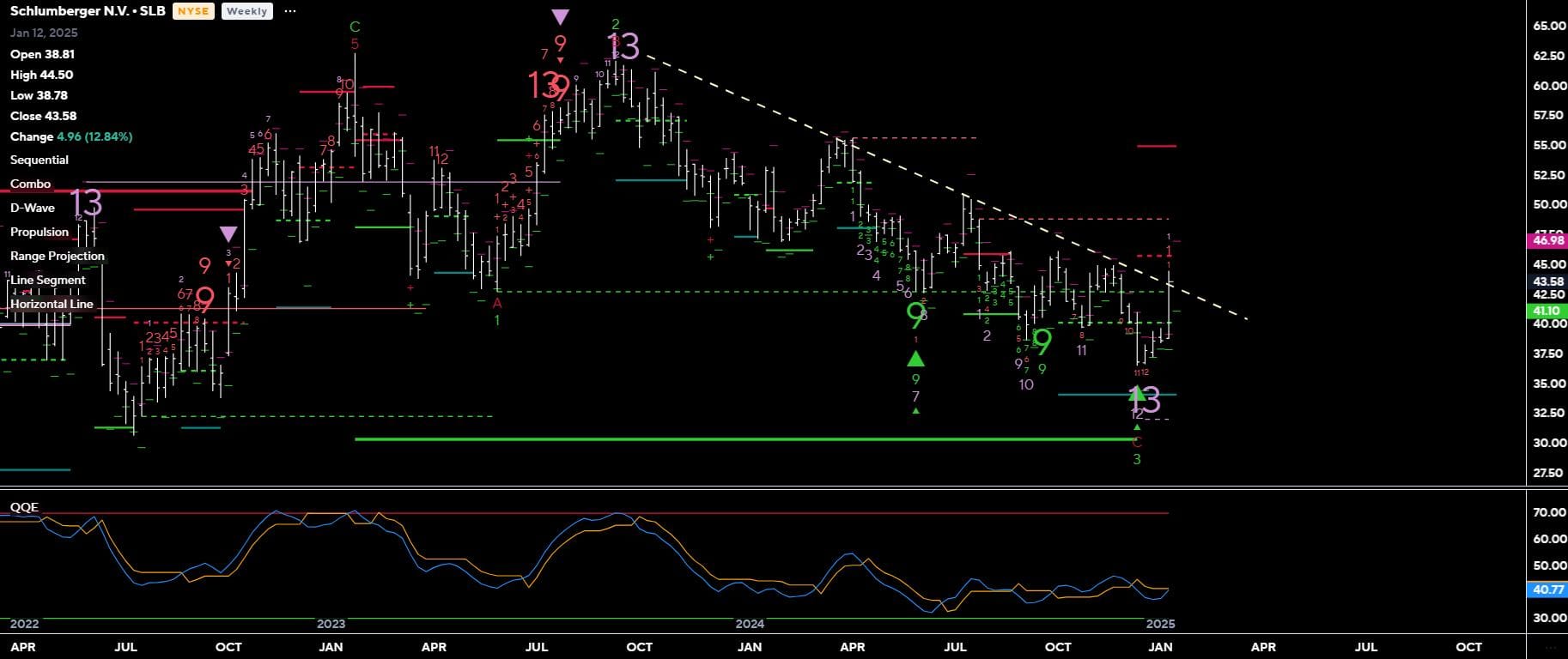Toggle the D-Wave indicator label

33,208
